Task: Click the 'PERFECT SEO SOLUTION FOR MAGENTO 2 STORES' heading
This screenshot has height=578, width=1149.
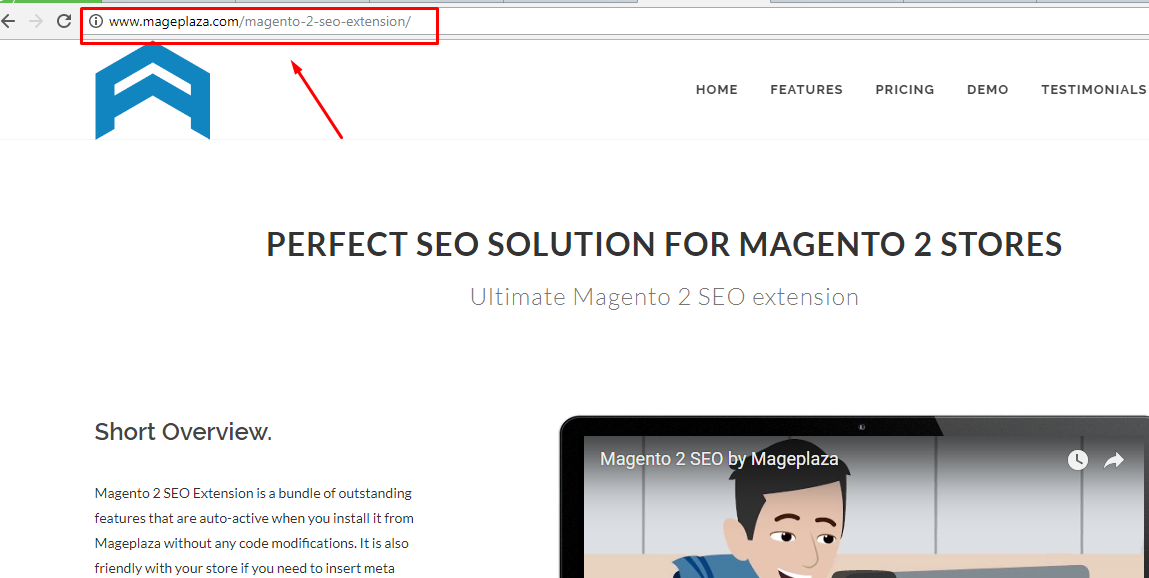Action: 664,244
